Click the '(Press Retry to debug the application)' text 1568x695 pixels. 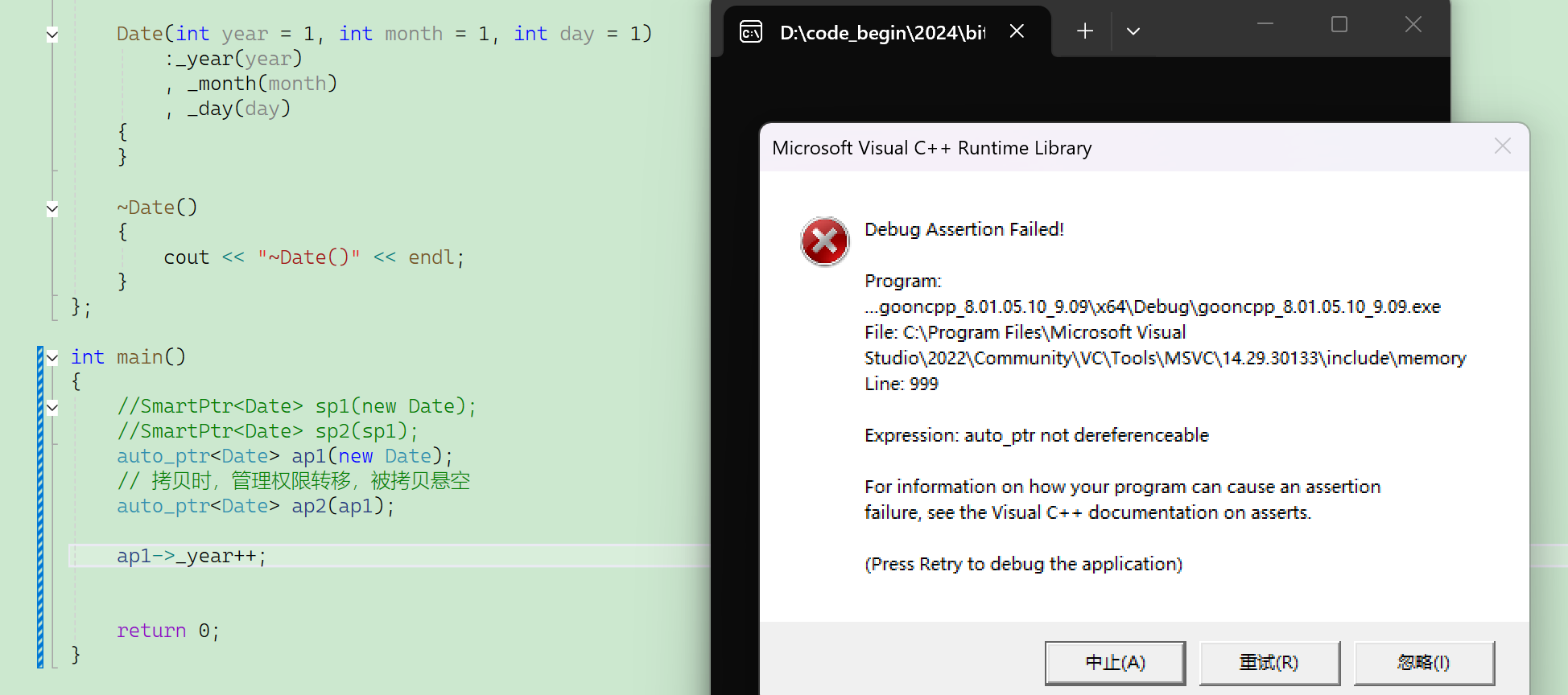tap(1024, 564)
